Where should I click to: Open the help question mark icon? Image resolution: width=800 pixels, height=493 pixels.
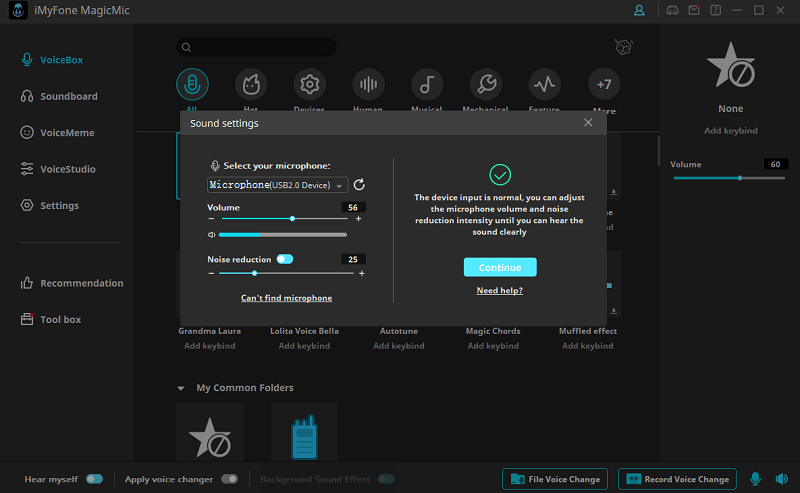coord(715,10)
